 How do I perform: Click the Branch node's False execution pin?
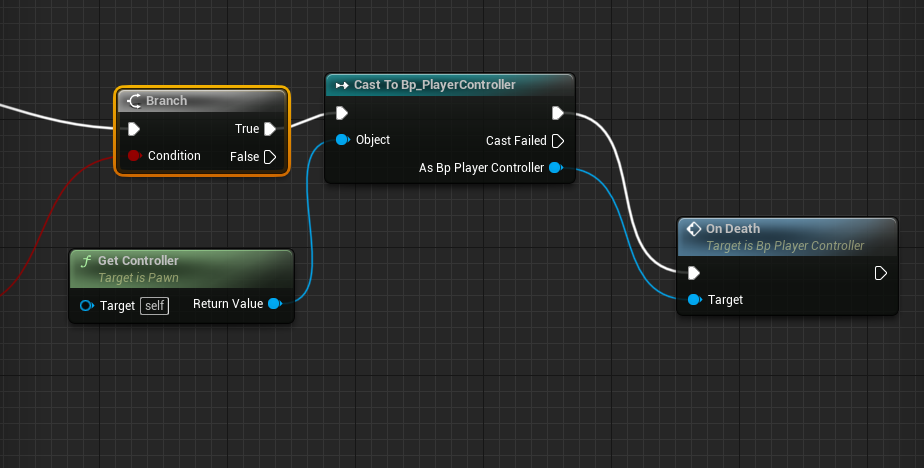pos(270,156)
